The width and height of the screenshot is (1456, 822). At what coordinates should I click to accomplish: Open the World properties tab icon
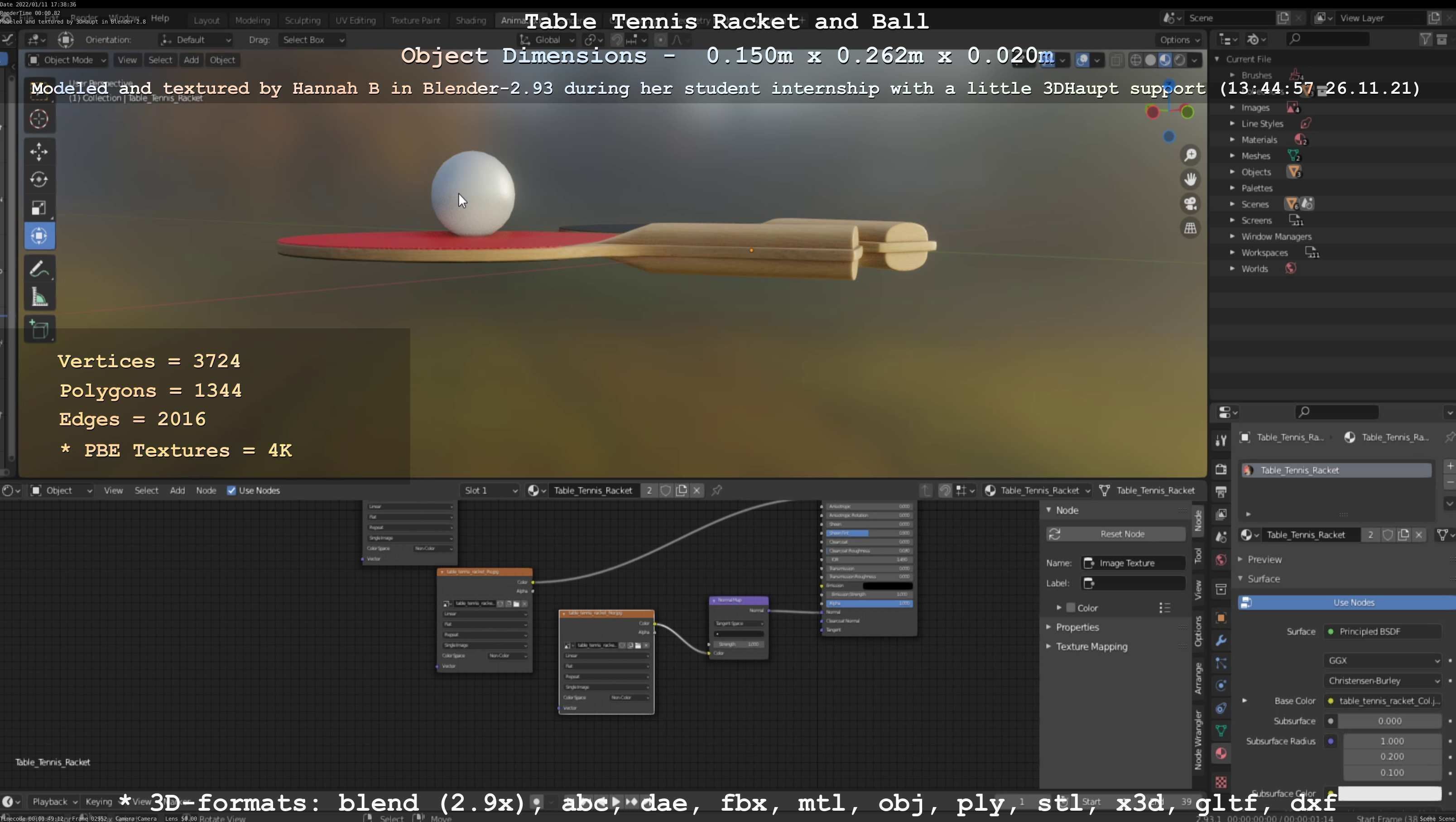point(1221,560)
